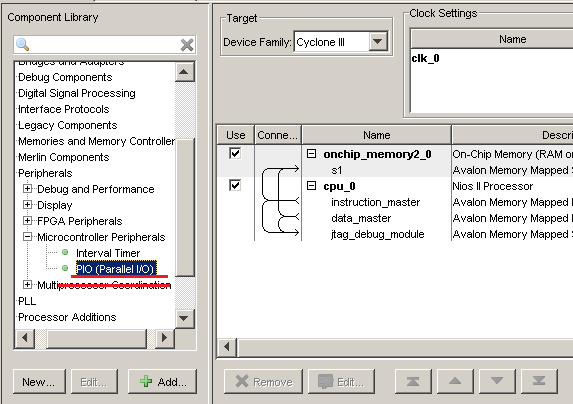Select Interval Timer component
The height and width of the screenshot is (404, 573).
pos(108,253)
